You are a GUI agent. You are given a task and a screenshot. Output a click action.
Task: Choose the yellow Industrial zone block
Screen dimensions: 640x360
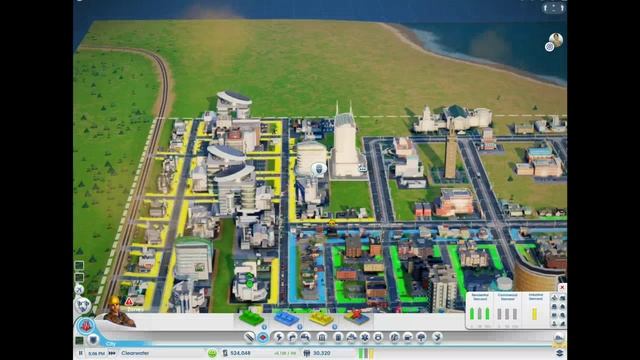click(321, 318)
